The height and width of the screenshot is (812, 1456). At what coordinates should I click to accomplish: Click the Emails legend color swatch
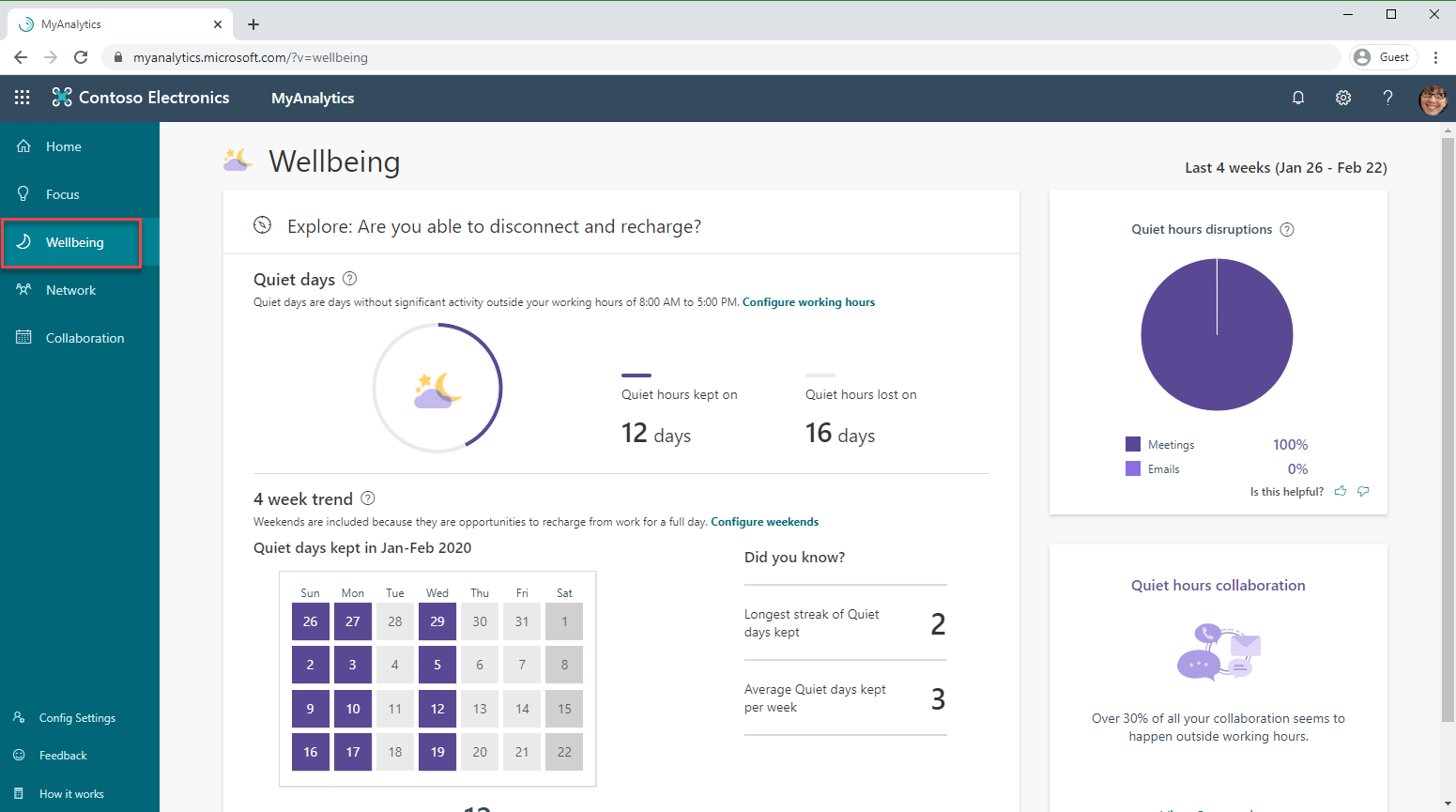(1133, 468)
